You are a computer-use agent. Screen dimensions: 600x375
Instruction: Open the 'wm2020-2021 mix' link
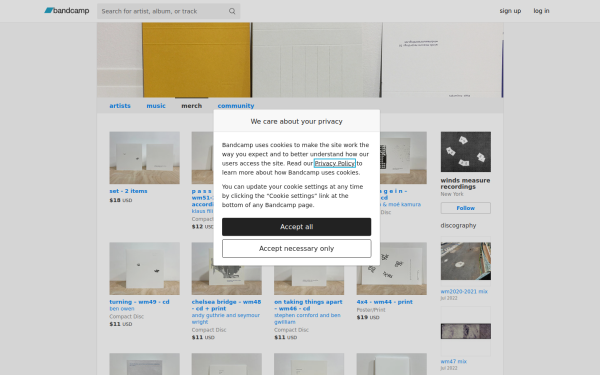tap(464, 292)
